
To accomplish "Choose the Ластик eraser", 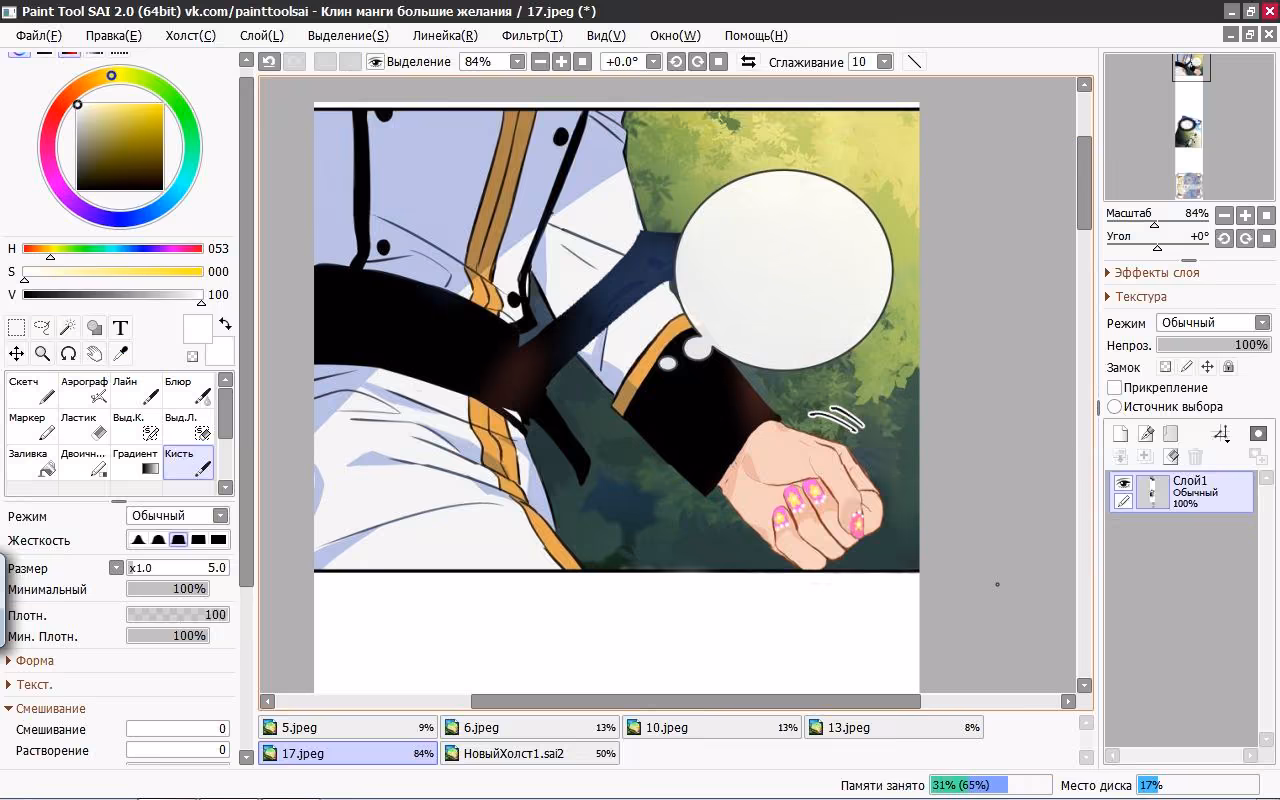I will pyautogui.click(x=84, y=426).
